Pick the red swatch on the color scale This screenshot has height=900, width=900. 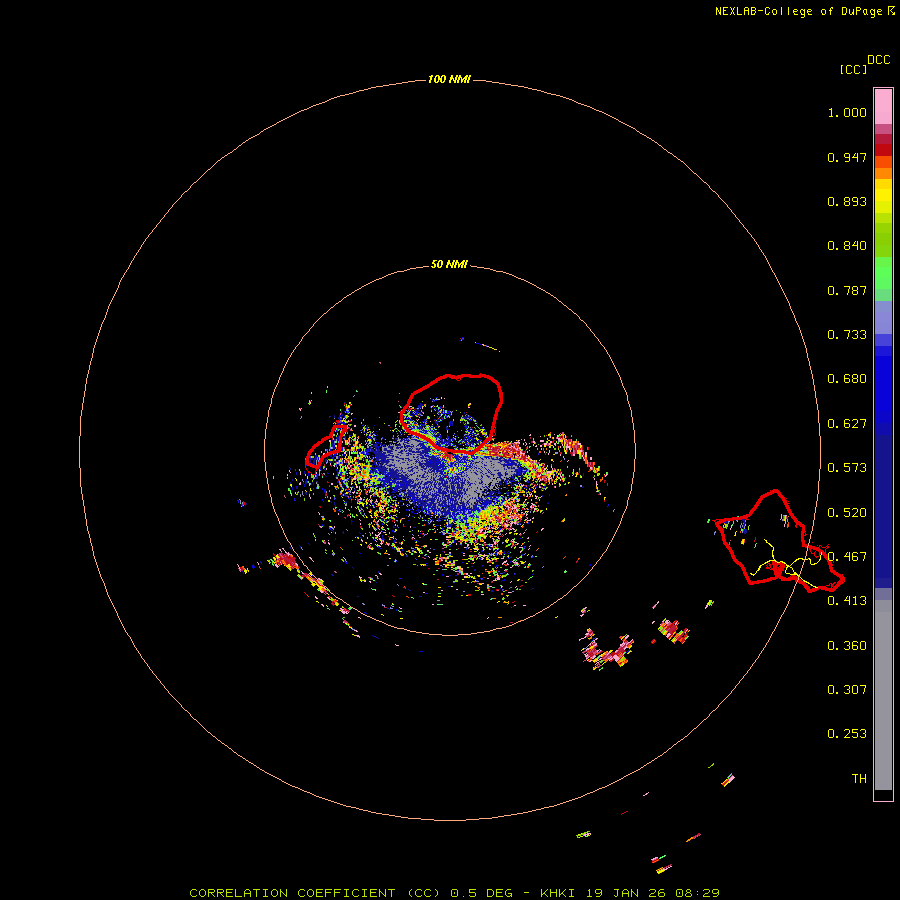pyautogui.click(x=883, y=150)
